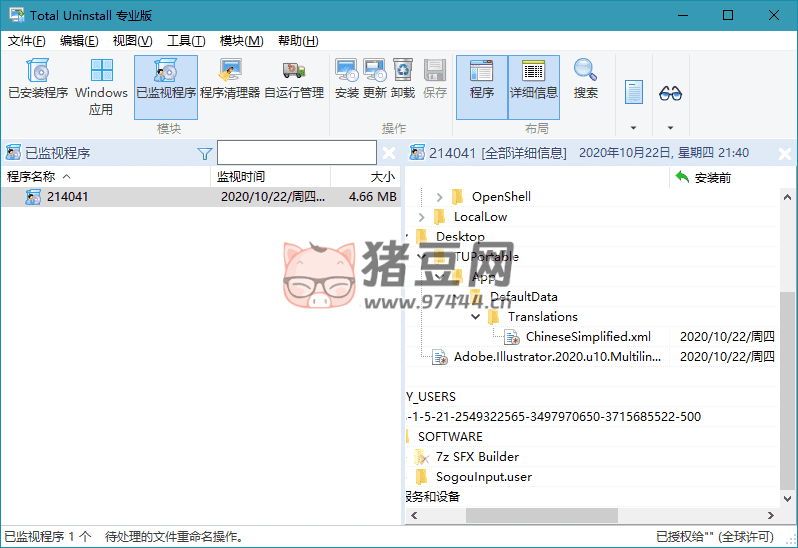Expand the OpenShell folder node
The image size is (798, 548).
coord(439,197)
